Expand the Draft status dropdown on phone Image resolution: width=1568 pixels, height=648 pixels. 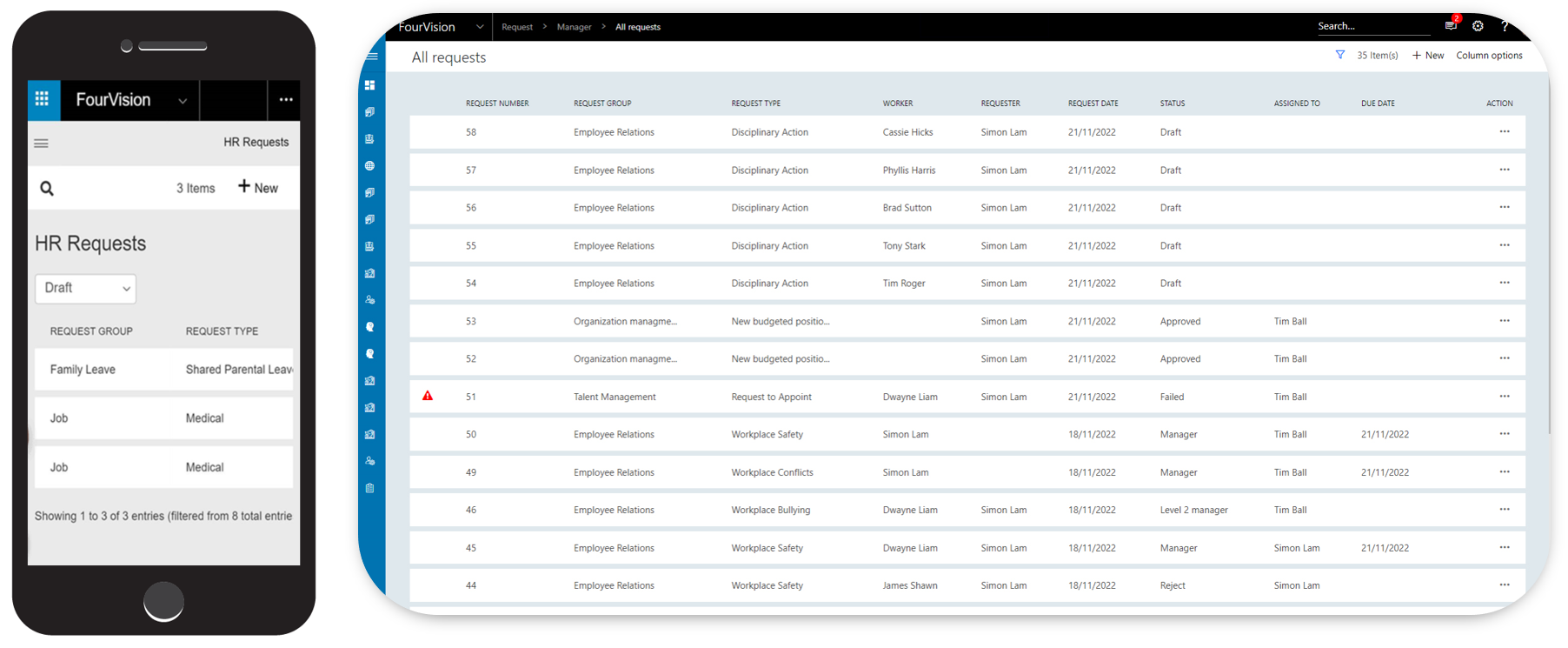(85, 288)
